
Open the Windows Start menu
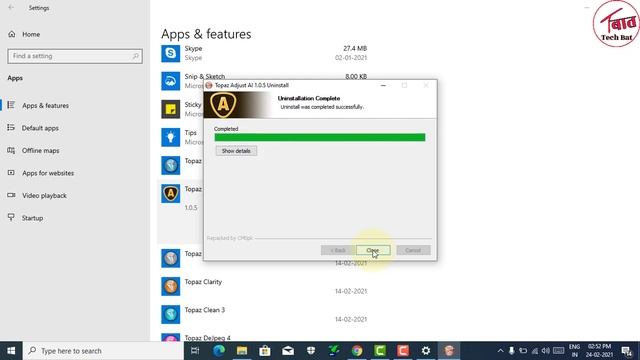11,351
